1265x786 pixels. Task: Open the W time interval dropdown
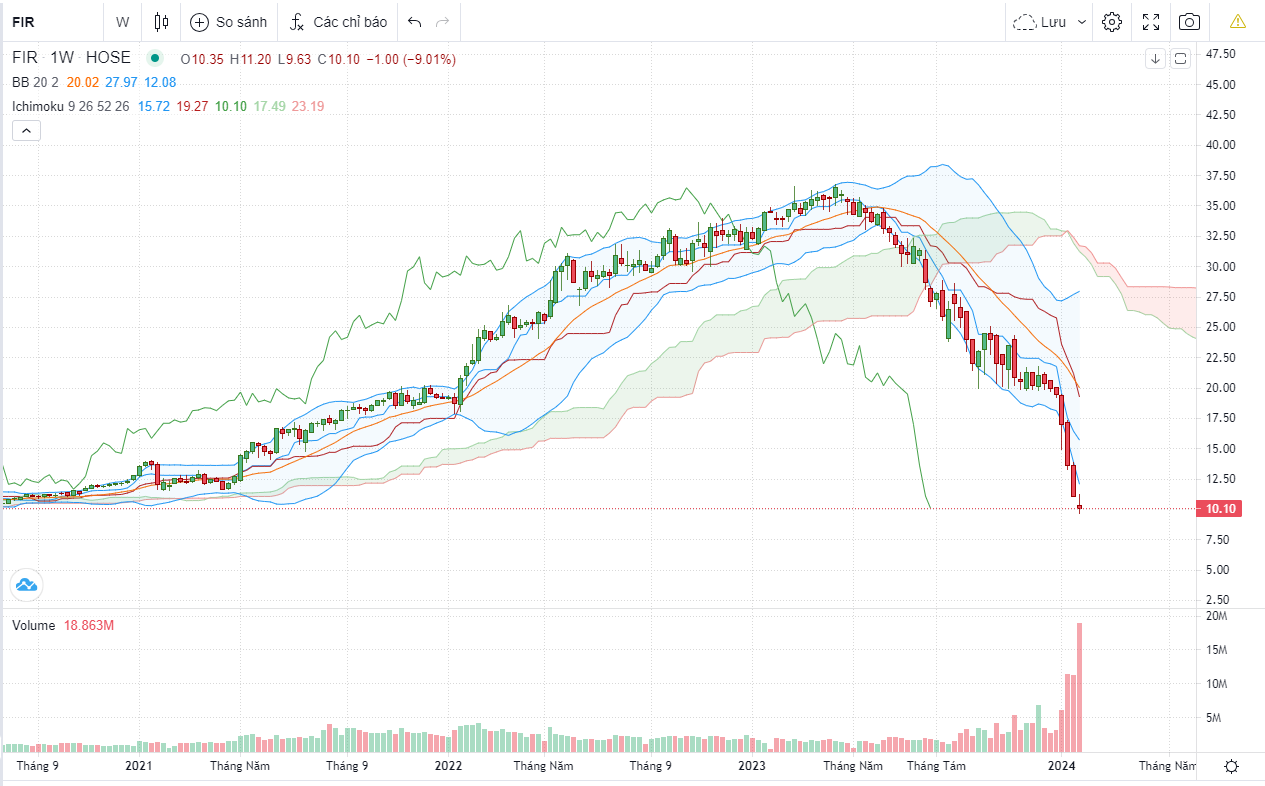coord(122,22)
